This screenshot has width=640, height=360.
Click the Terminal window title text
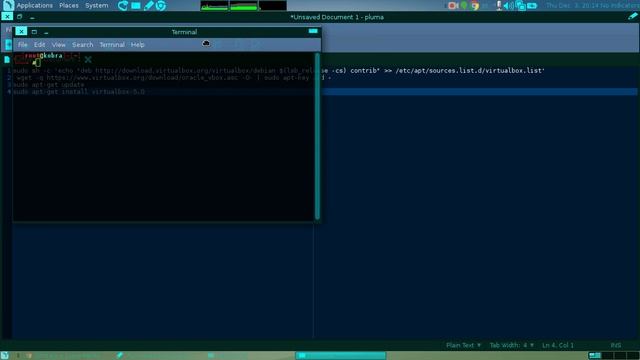coord(184,32)
